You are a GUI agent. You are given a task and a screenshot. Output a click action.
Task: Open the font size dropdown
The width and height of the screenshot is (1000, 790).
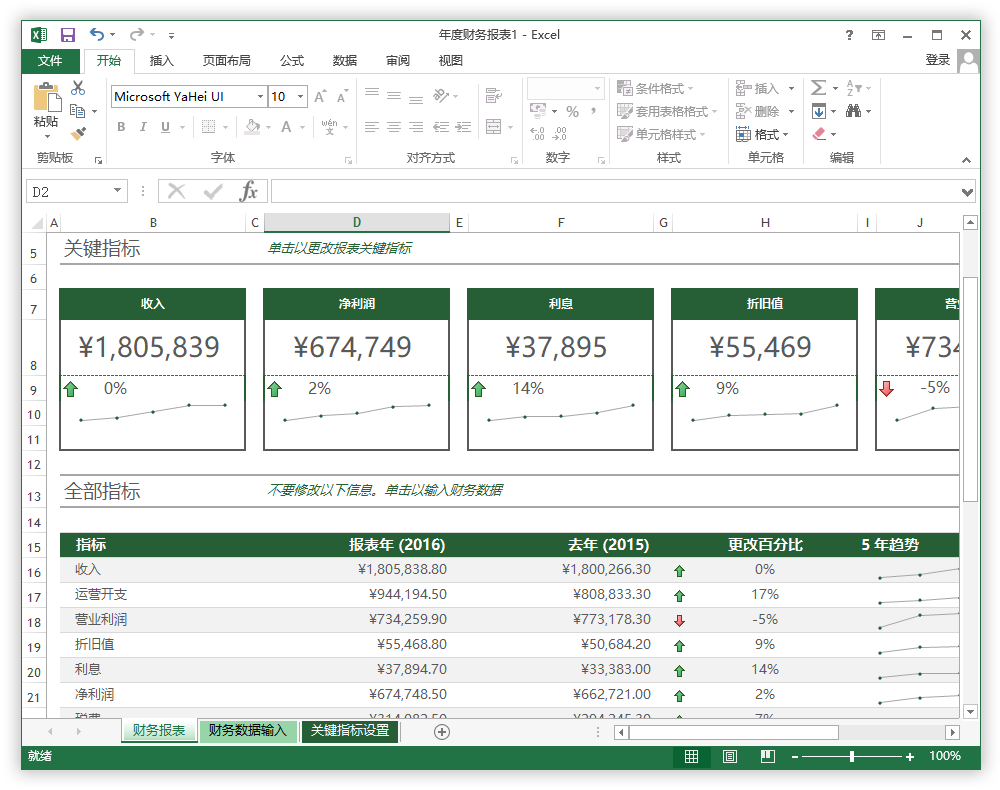(x=300, y=96)
